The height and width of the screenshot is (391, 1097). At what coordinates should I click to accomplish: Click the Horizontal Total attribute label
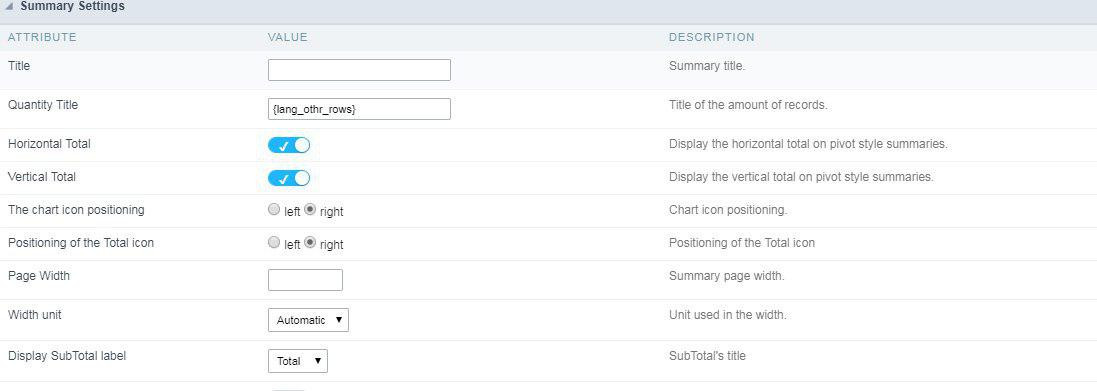[49, 144]
